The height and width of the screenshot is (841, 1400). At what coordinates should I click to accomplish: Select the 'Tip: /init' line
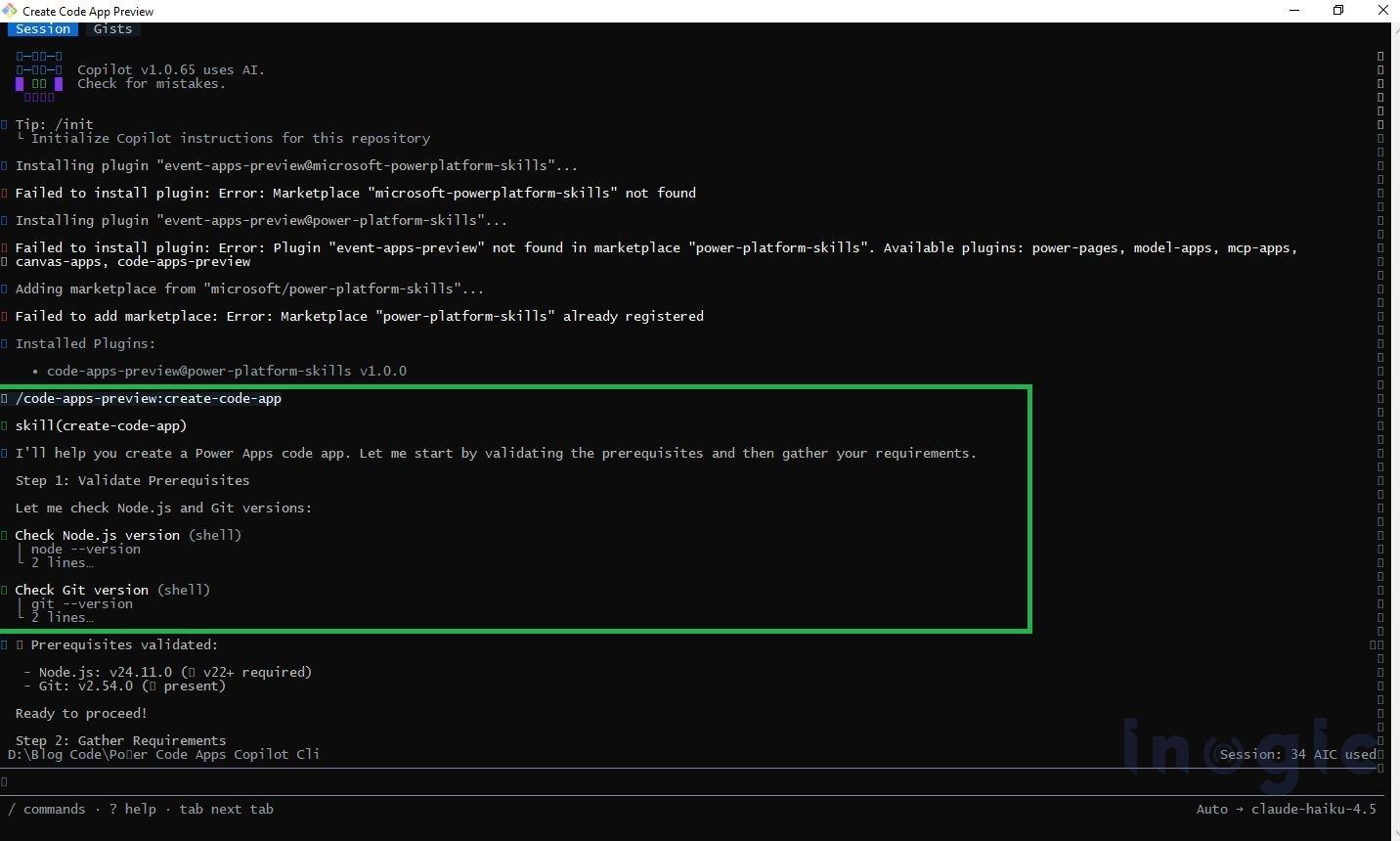click(55, 124)
